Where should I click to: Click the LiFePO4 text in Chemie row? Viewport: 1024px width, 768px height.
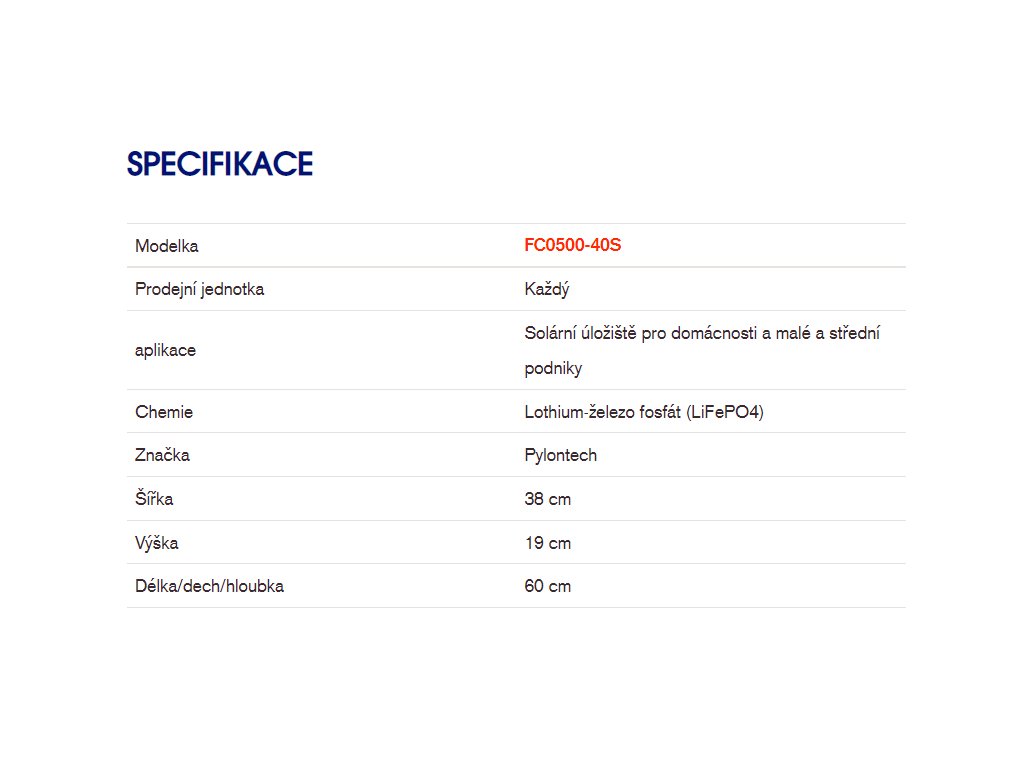[725, 412]
